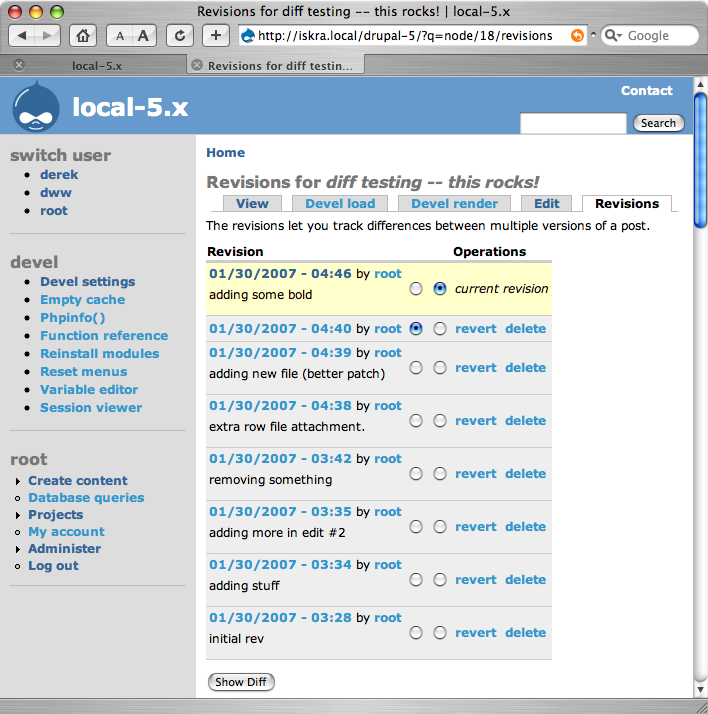708x714 pixels.
Task: Close the Revisions for diff testing tab
Action: click(x=197, y=65)
